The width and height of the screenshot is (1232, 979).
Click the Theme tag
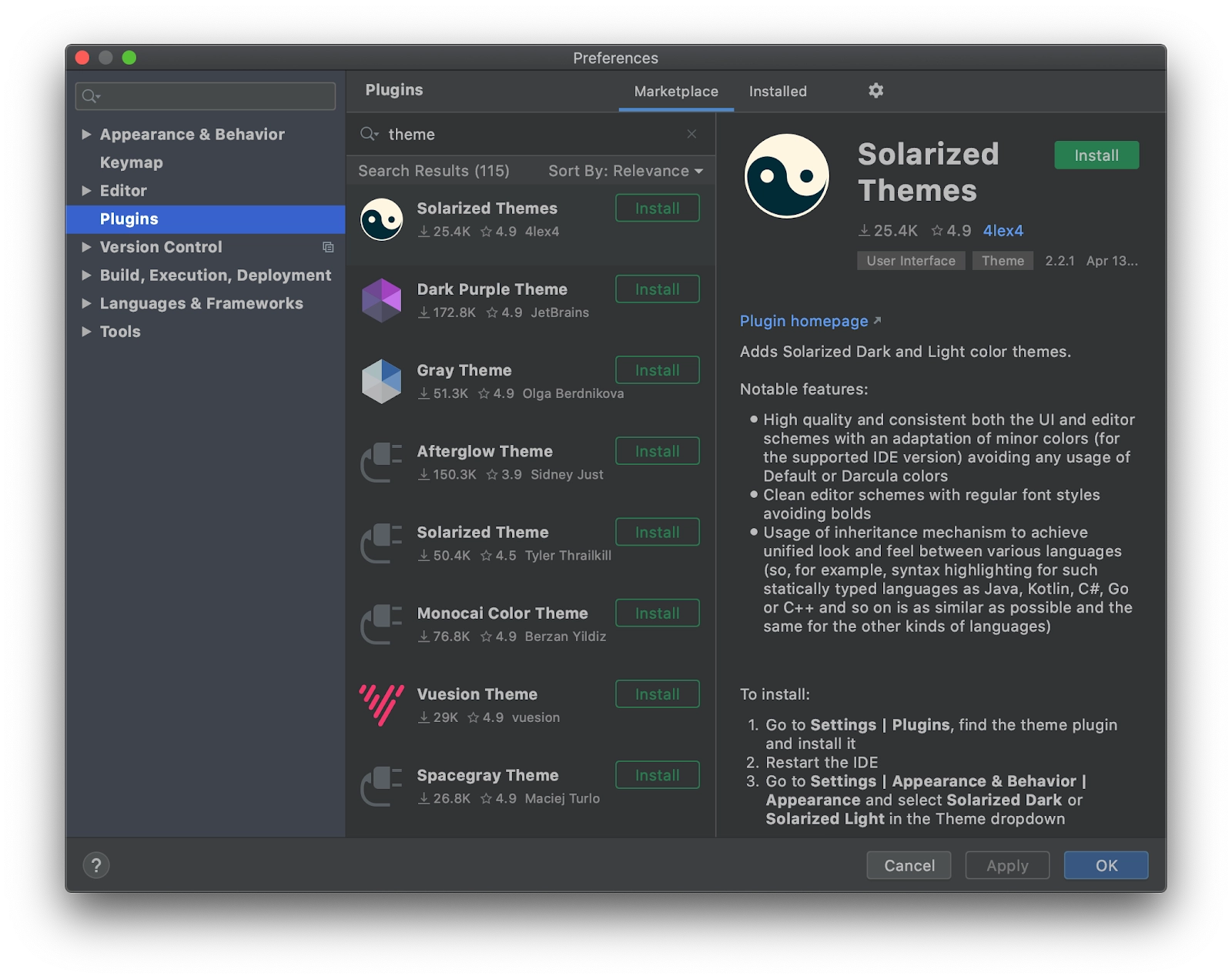[x=1003, y=261]
